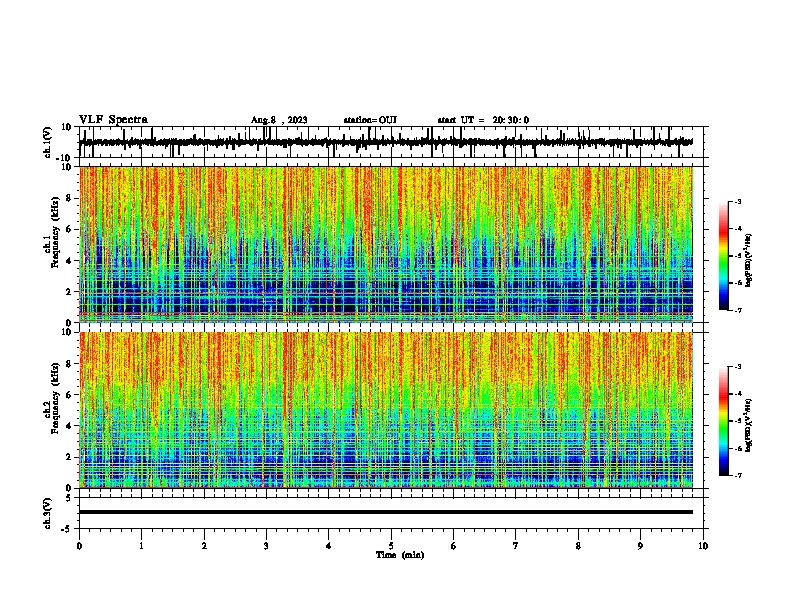
Task: Click the "VLF Spectra" title text
Action: (x=113, y=120)
